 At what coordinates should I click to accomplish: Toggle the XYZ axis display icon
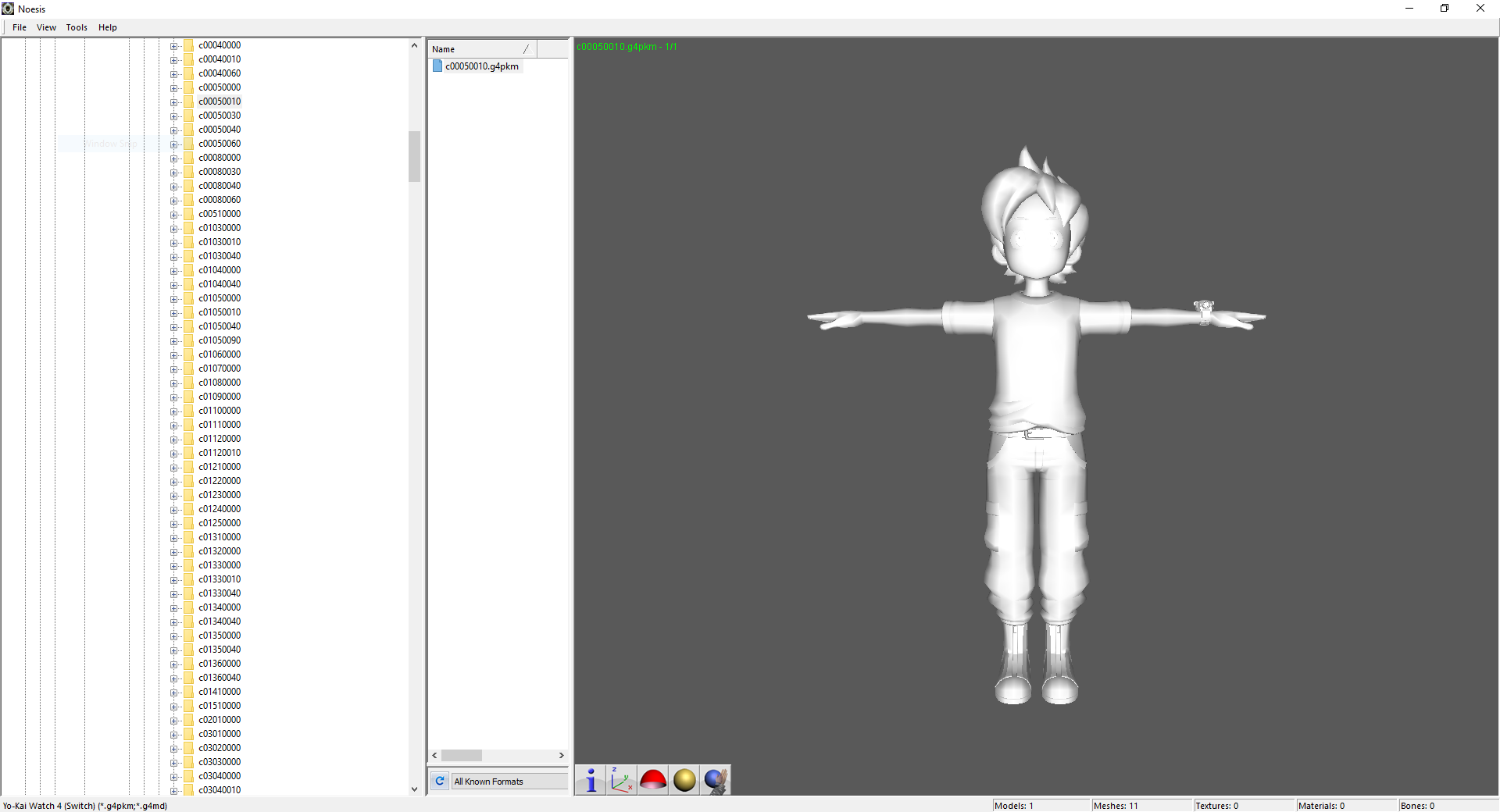pyautogui.click(x=622, y=780)
